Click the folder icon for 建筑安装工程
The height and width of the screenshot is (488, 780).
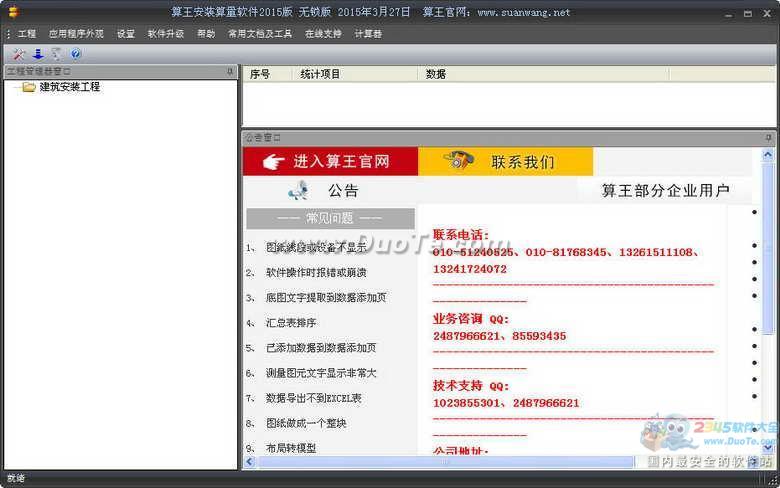click(28, 87)
